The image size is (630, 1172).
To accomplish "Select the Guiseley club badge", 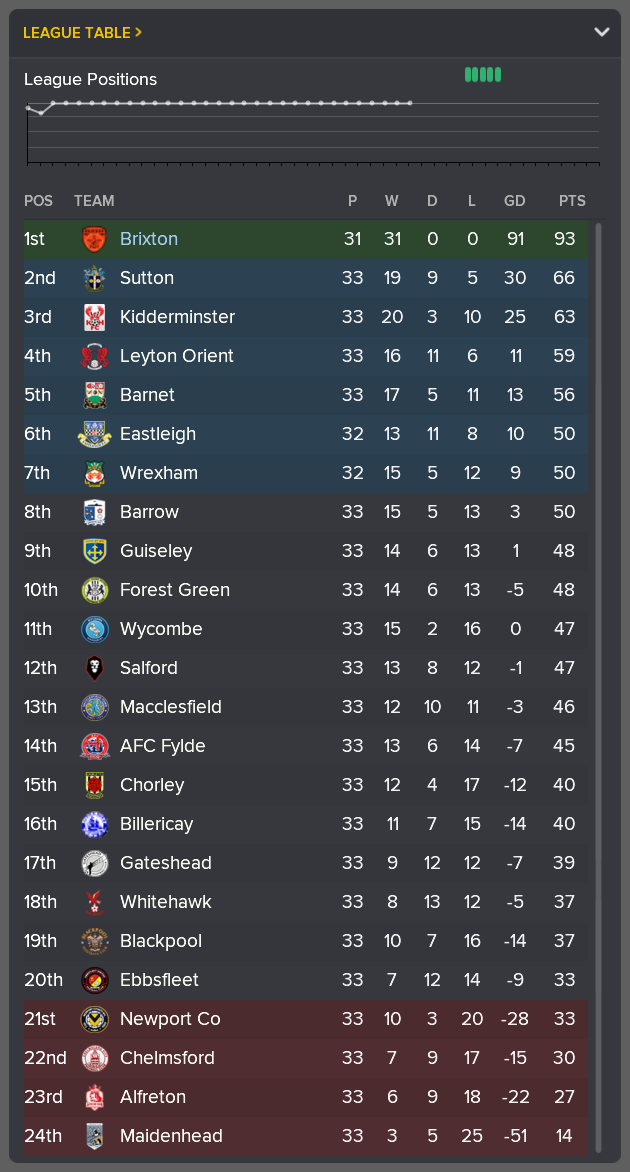I will click(x=94, y=551).
